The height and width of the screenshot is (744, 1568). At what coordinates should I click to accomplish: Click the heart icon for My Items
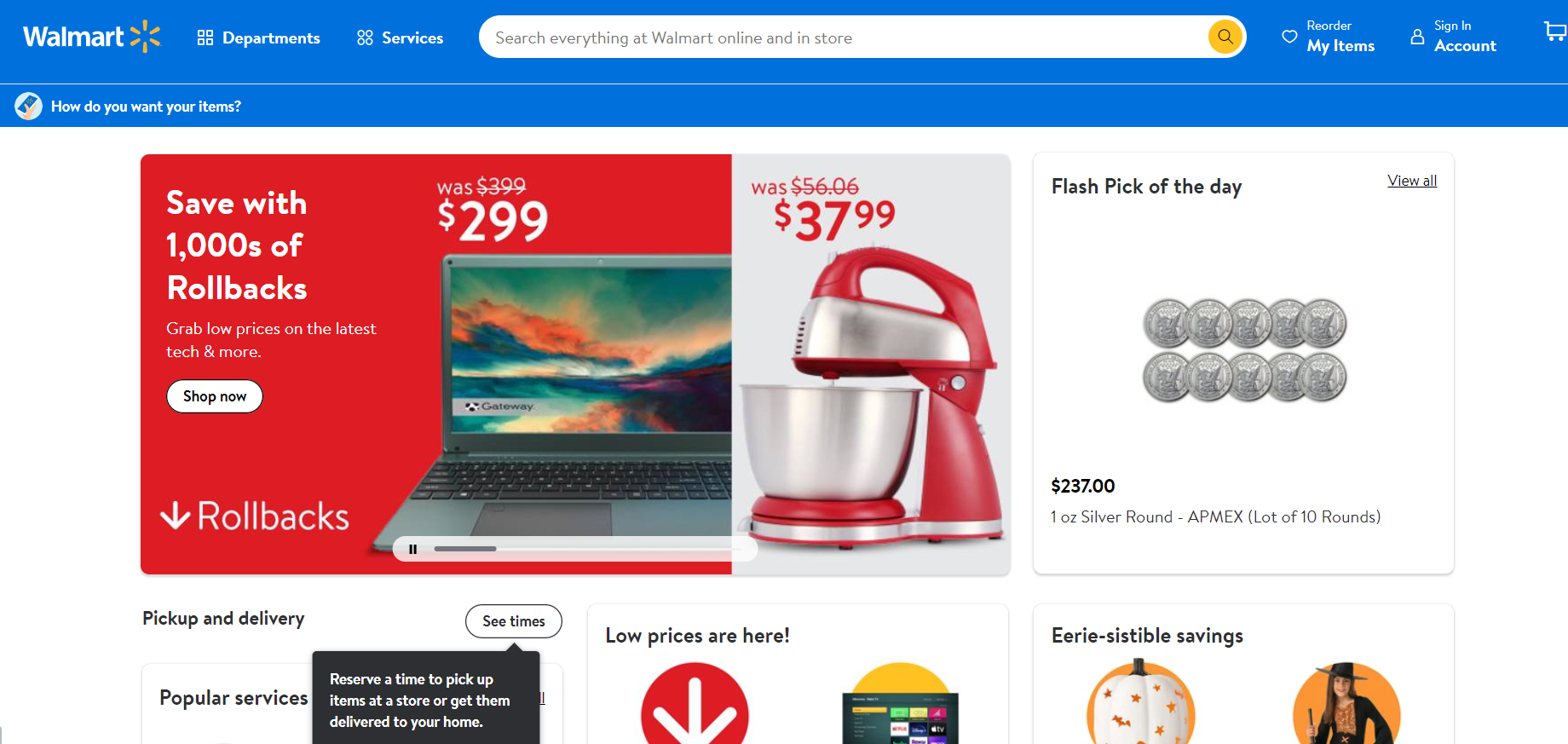pos(1289,37)
